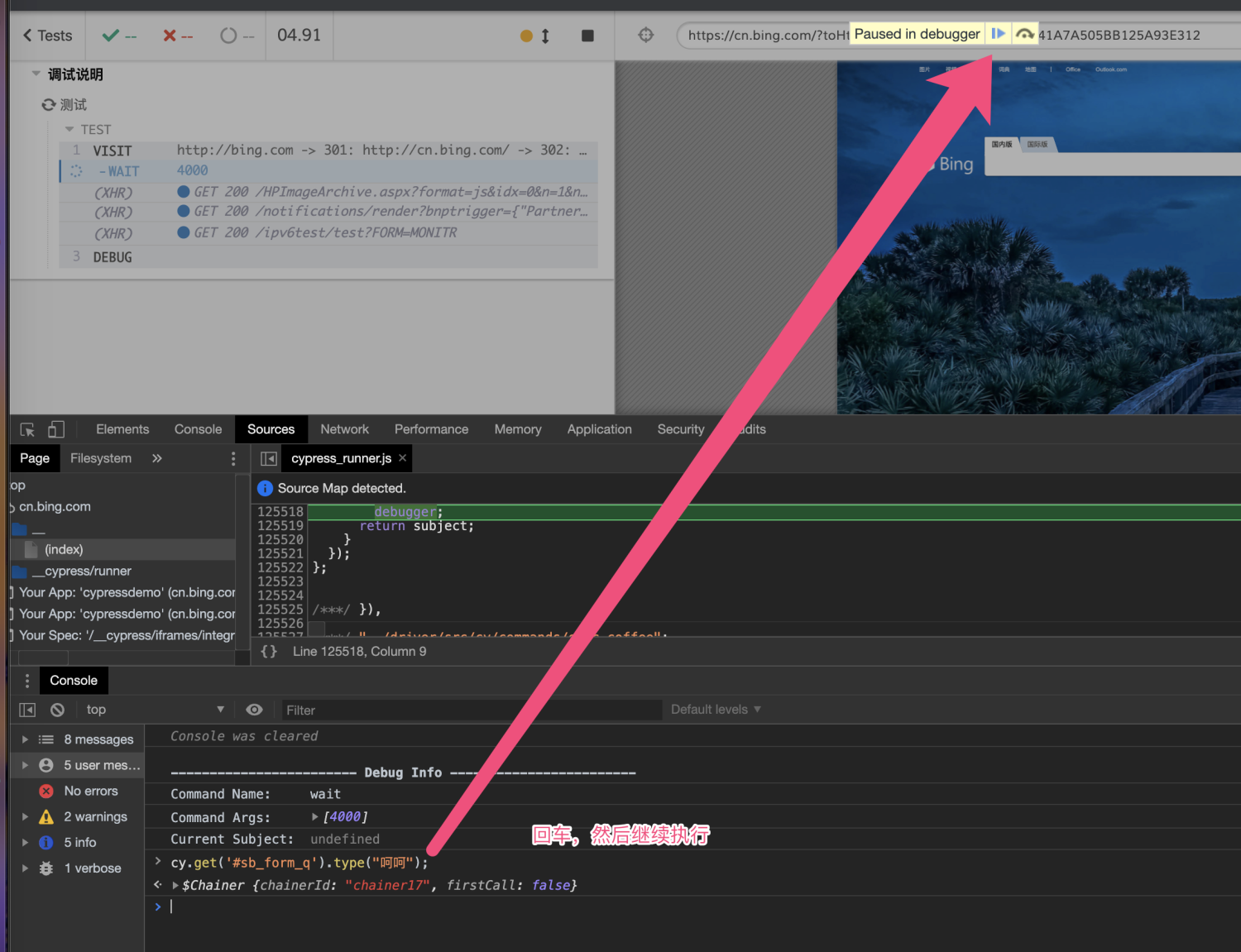
Task: Open the Application tab
Action: (599, 429)
